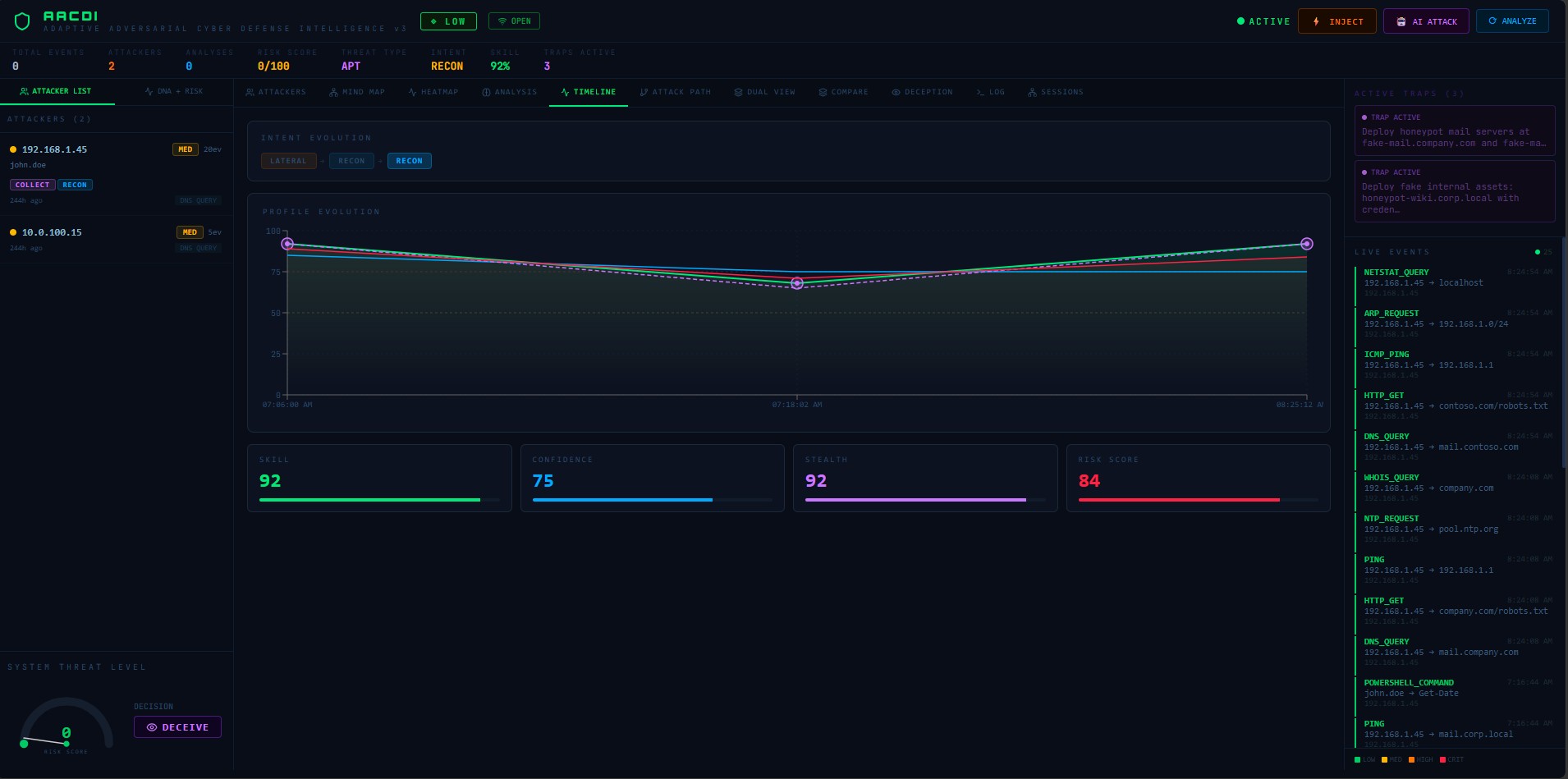Select attacker 10.0.100.15 in the list
The height and width of the screenshot is (779, 1568).
tap(116, 239)
